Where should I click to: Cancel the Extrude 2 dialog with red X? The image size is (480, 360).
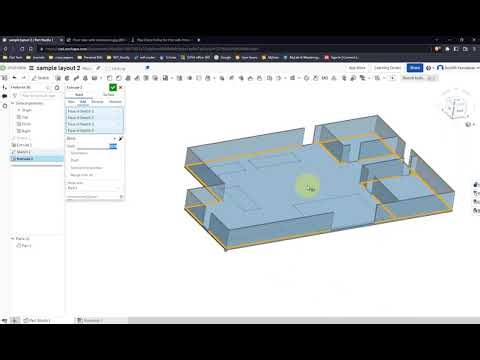(121, 87)
